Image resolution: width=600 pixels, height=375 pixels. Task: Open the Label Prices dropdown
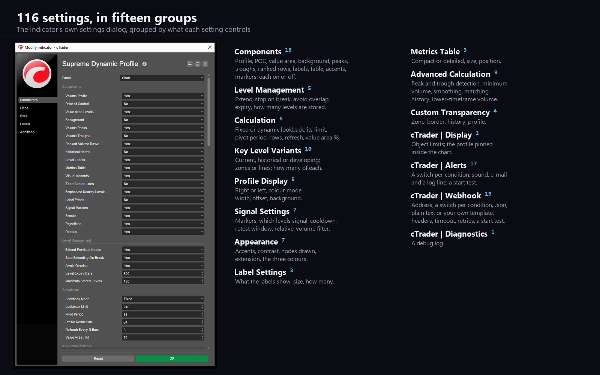pyautogui.click(x=163, y=200)
